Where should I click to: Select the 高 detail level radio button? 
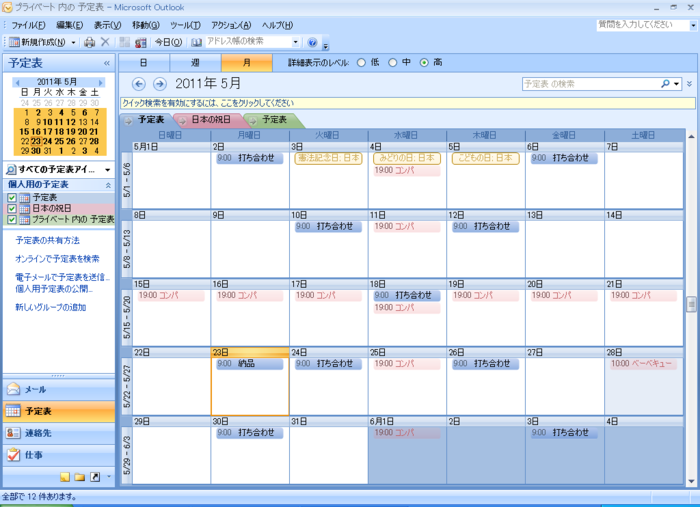coord(424,63)
